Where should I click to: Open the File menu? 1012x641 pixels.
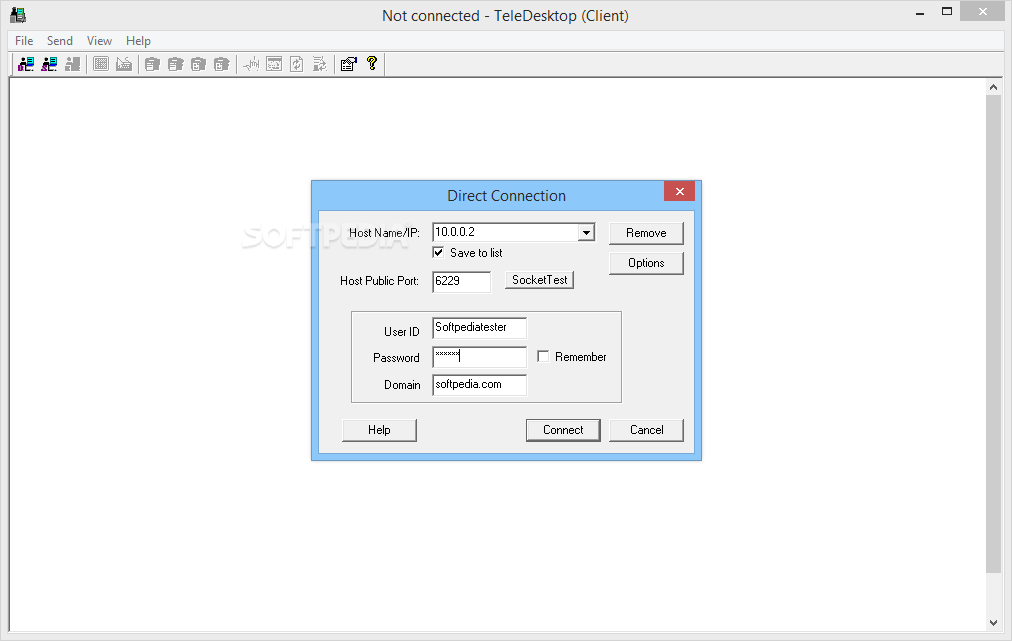(x=24, y=41)
